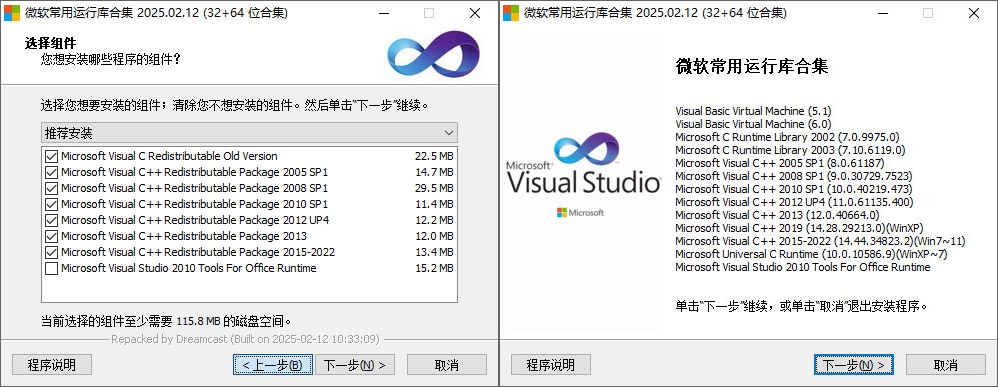Click 下一步 next button in right window
Image resolution: width=998 pixels, height=387 pixels.
854,365
